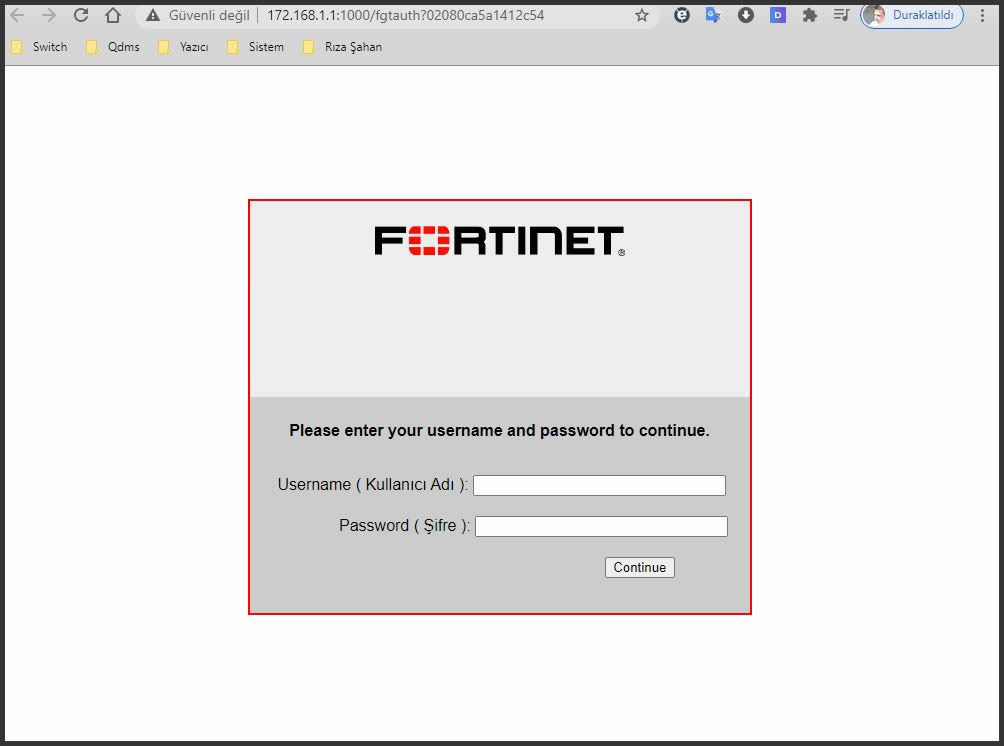This screenshot has height=746, width=1004.
Task: Open the Sistem bookmarks folder
Action: click(x=255, y=47)
